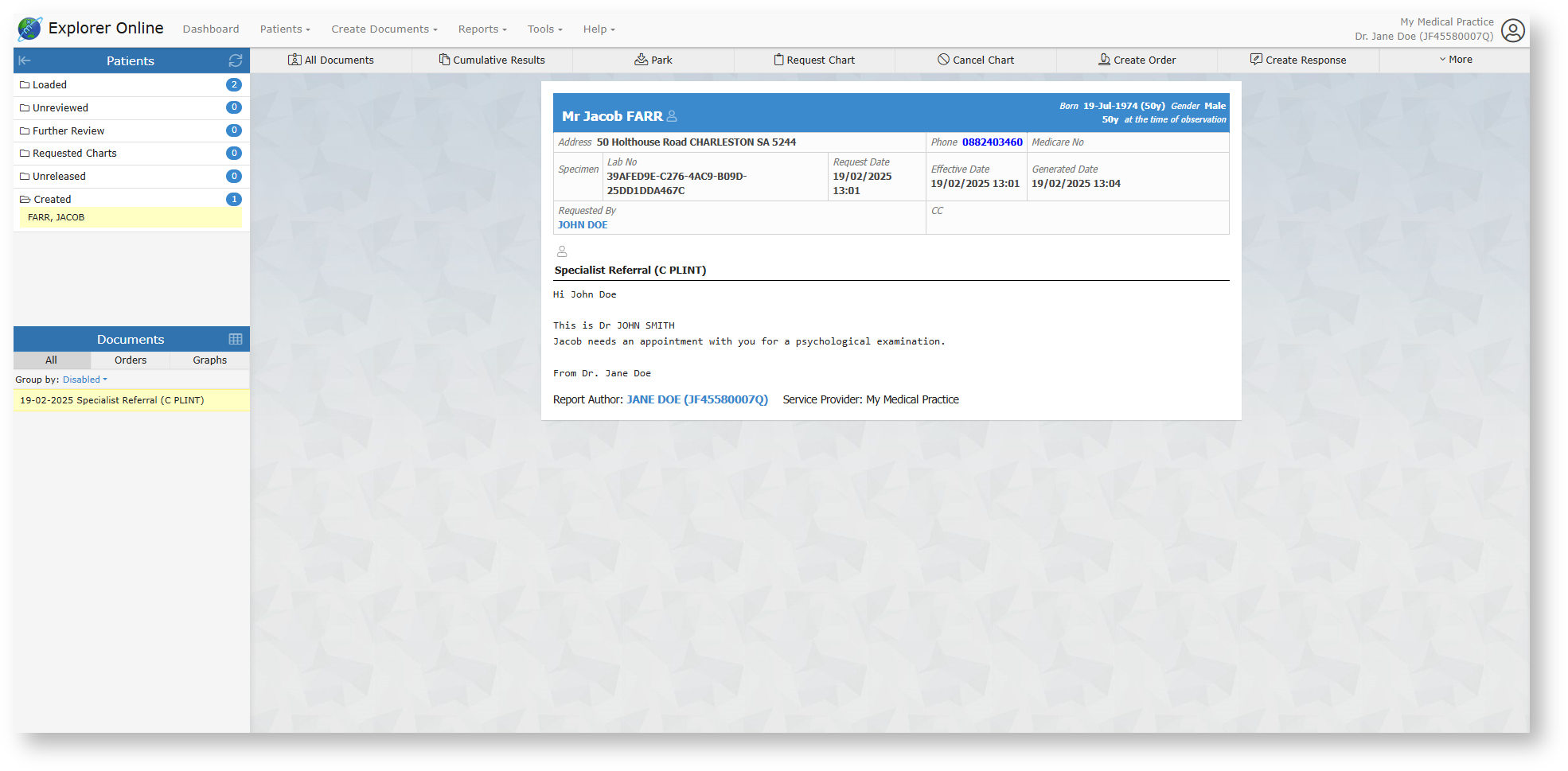
Task: Refresh the Patients list
Action: pyautogui.click(x=236, y=60)
